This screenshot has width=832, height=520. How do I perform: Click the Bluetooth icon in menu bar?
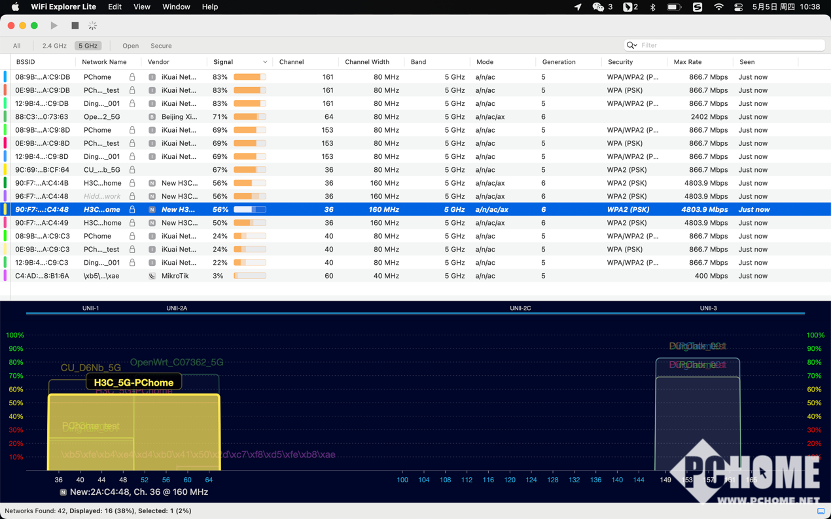click(653, 7)
